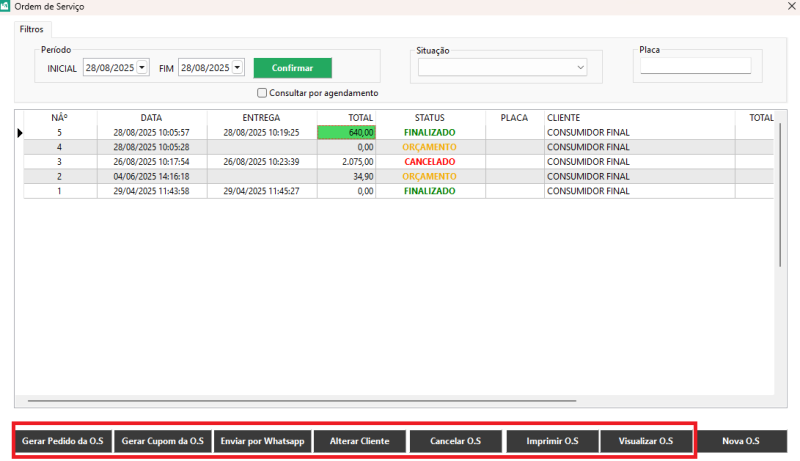Create a new order with Nova O.S
The image size is (800, 461).
click(741, 441)
